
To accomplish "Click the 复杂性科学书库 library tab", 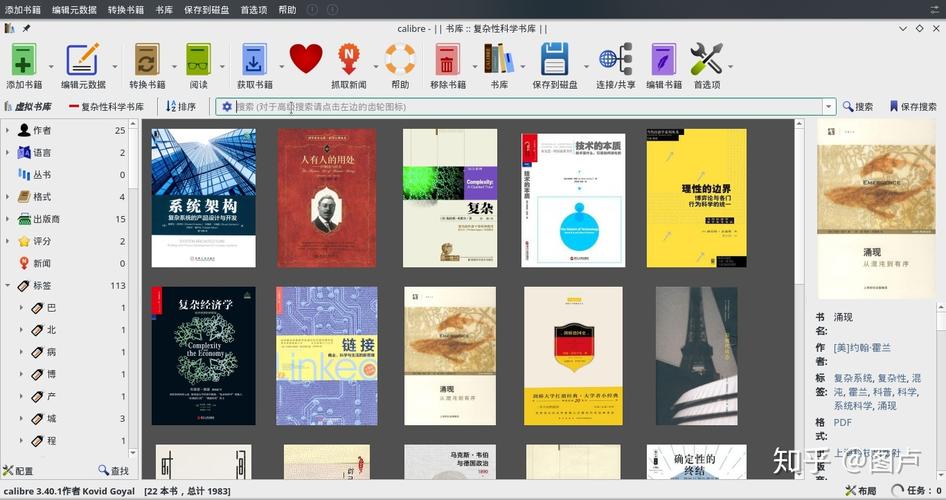I will click(x=106, y=107).
